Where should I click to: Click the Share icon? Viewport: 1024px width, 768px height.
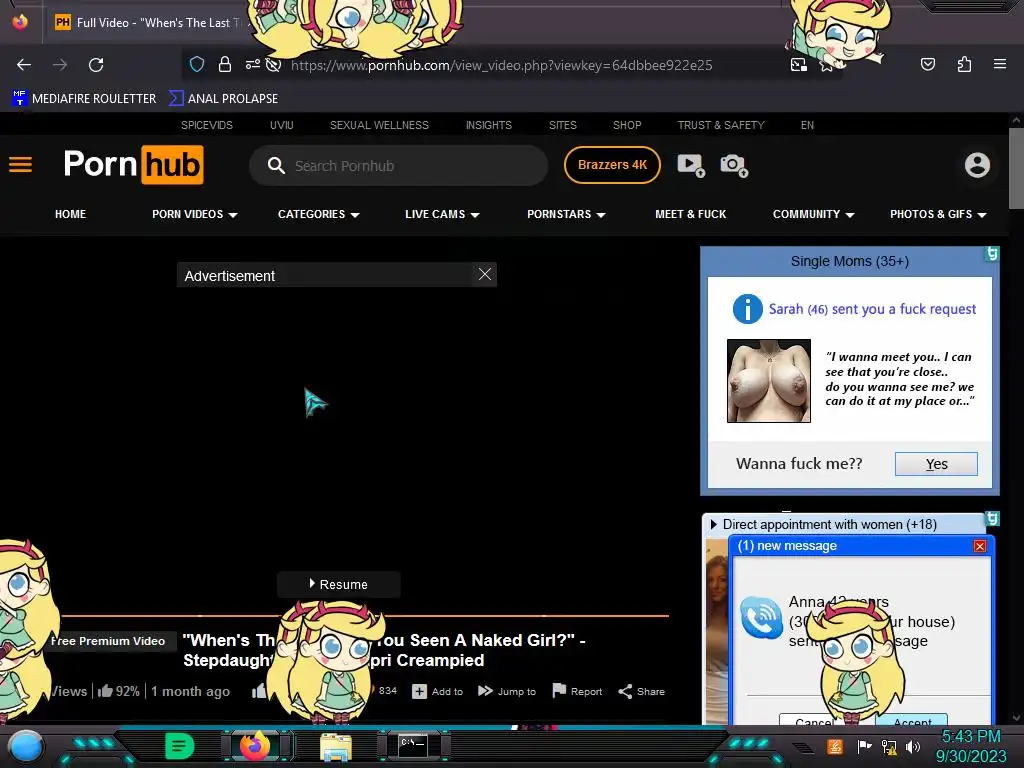[x=625, y=691]
